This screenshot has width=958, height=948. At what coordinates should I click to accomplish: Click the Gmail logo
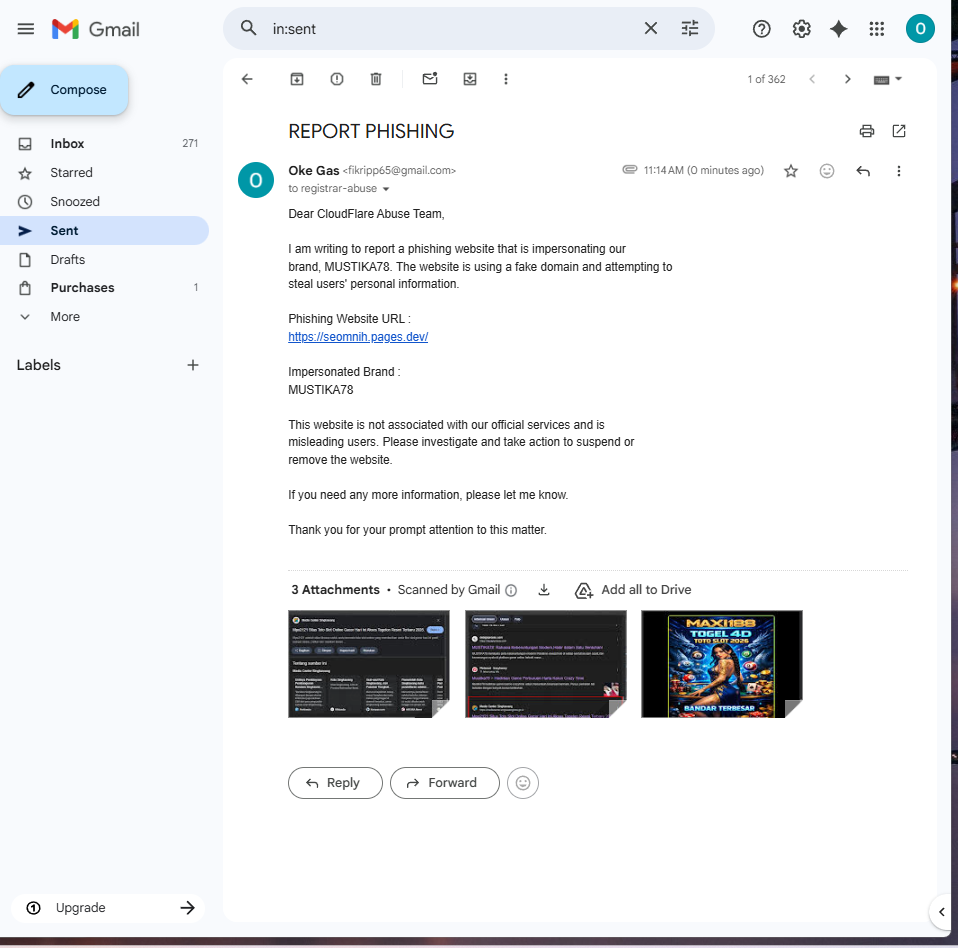pyautogui.click(x=96, y=29)
